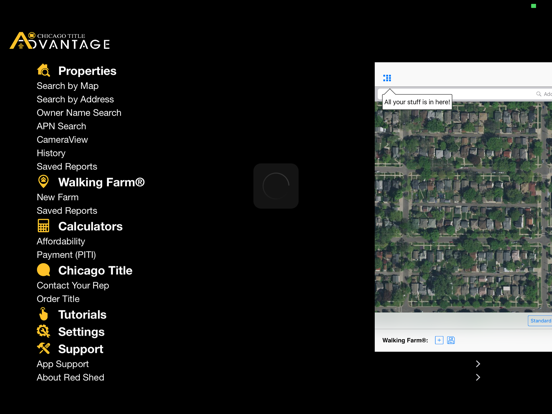Viewport: 552px width, 414px height.
Task: Choose Owner Name Search
Action: coord(79,113)
